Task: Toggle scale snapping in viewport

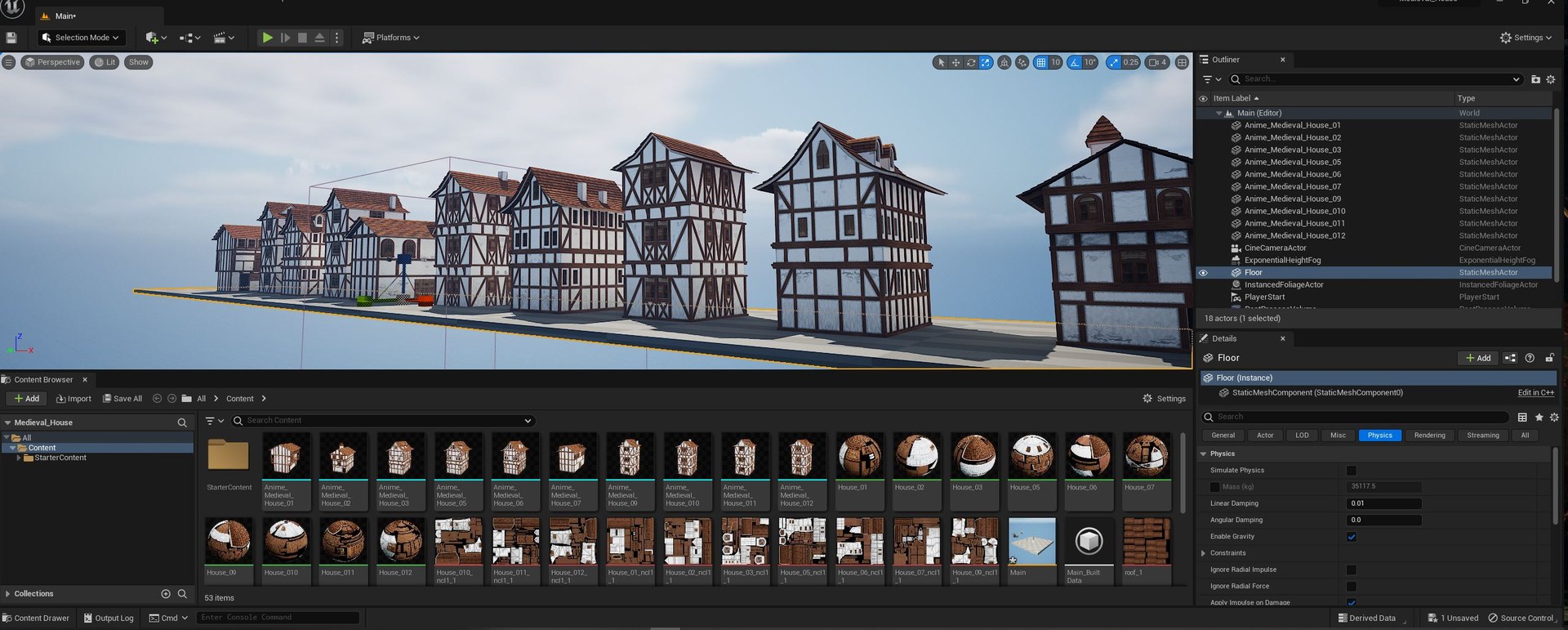Action: [1113, 62]
